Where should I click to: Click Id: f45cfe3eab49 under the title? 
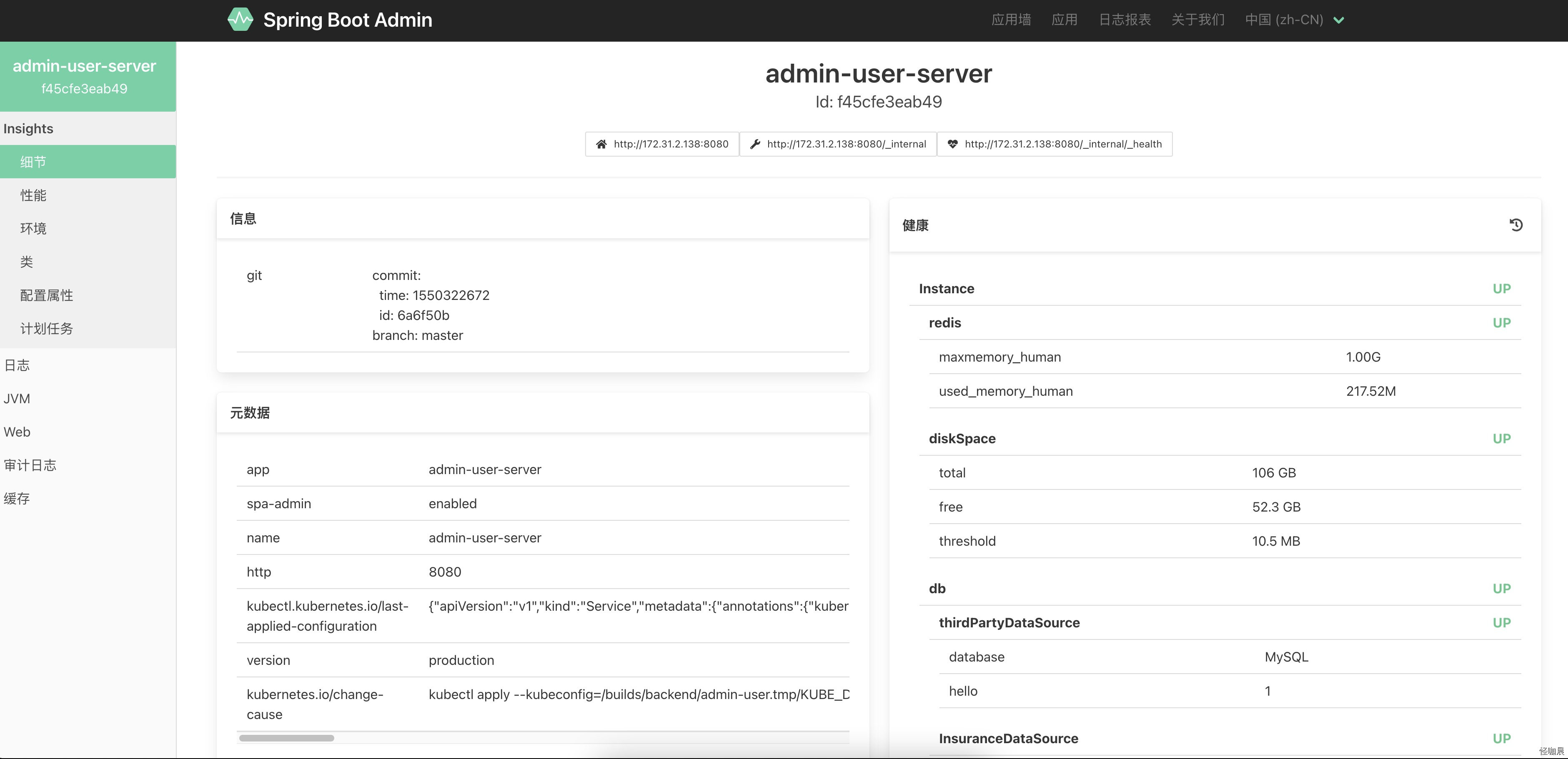878,102
